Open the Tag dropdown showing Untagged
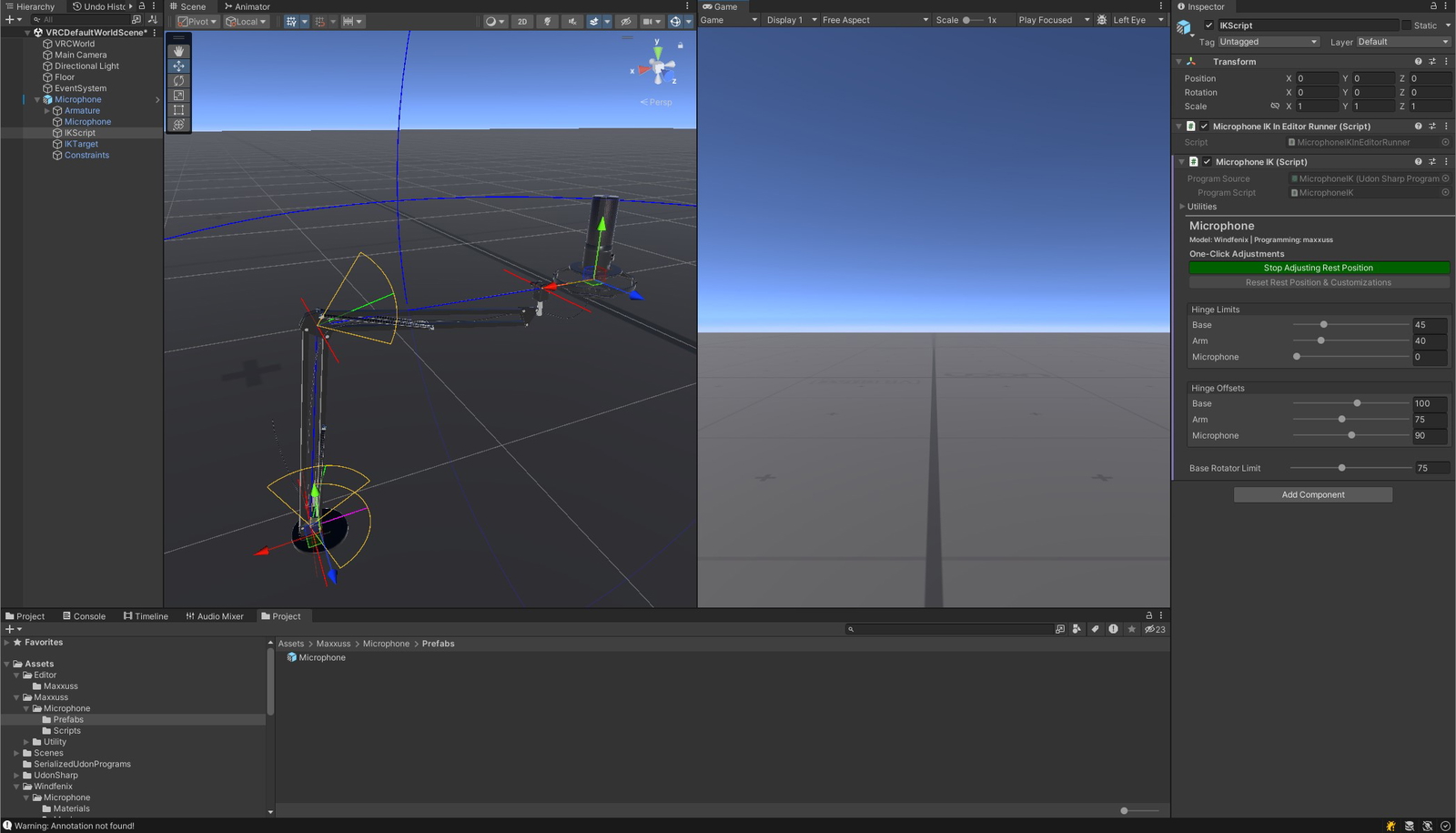The height and width of the screenshot is (833, 1456). coord(1268,42)
